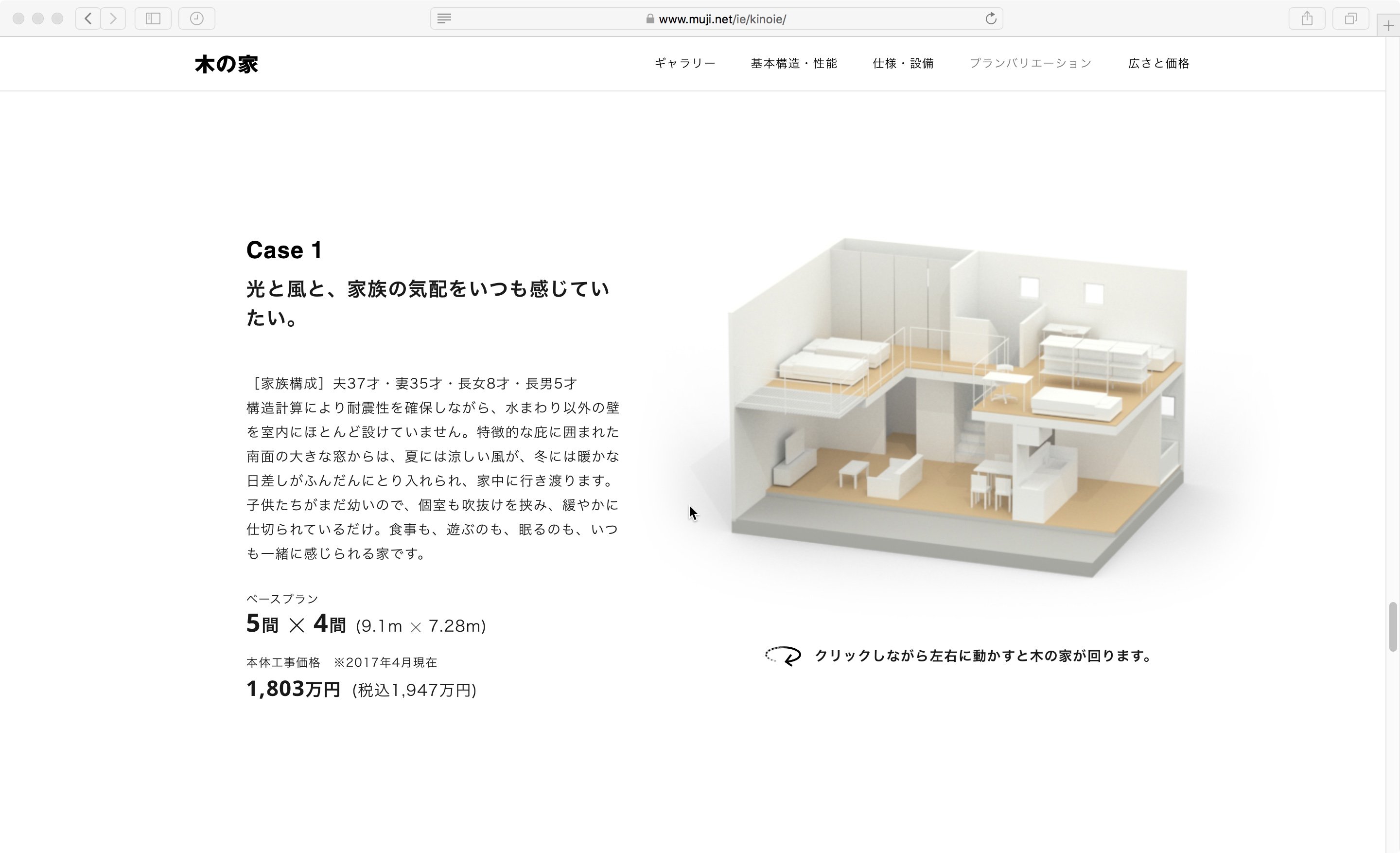Open the 基本構造・性能 section
Screen dimensions: 1400x853
coord(794,63)
